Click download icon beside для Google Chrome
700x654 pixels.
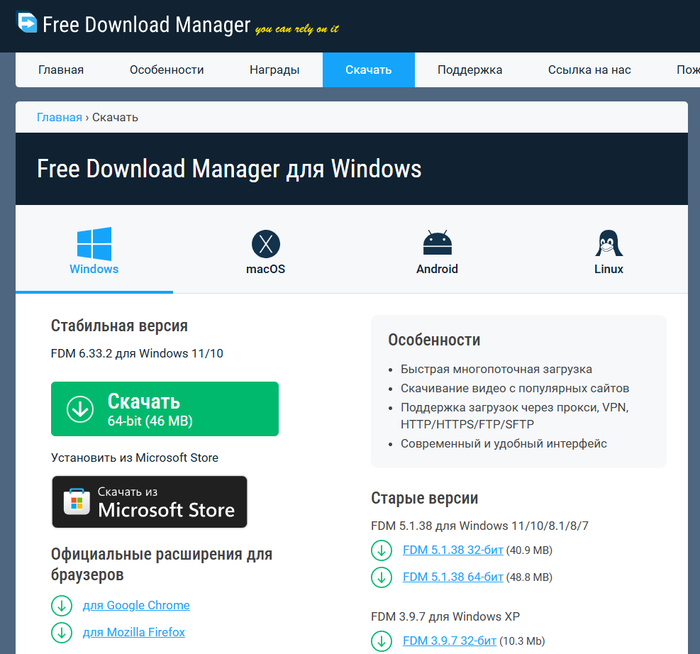coord(62,606)
